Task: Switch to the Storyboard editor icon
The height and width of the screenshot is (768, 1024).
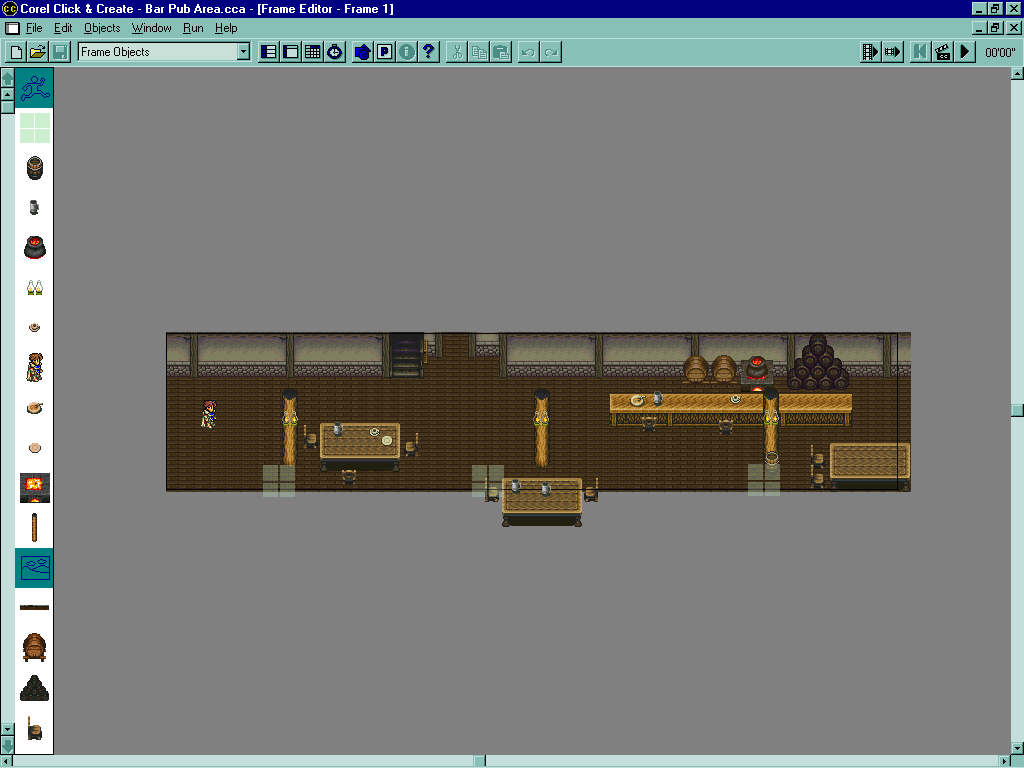Action: click(269, 52)
